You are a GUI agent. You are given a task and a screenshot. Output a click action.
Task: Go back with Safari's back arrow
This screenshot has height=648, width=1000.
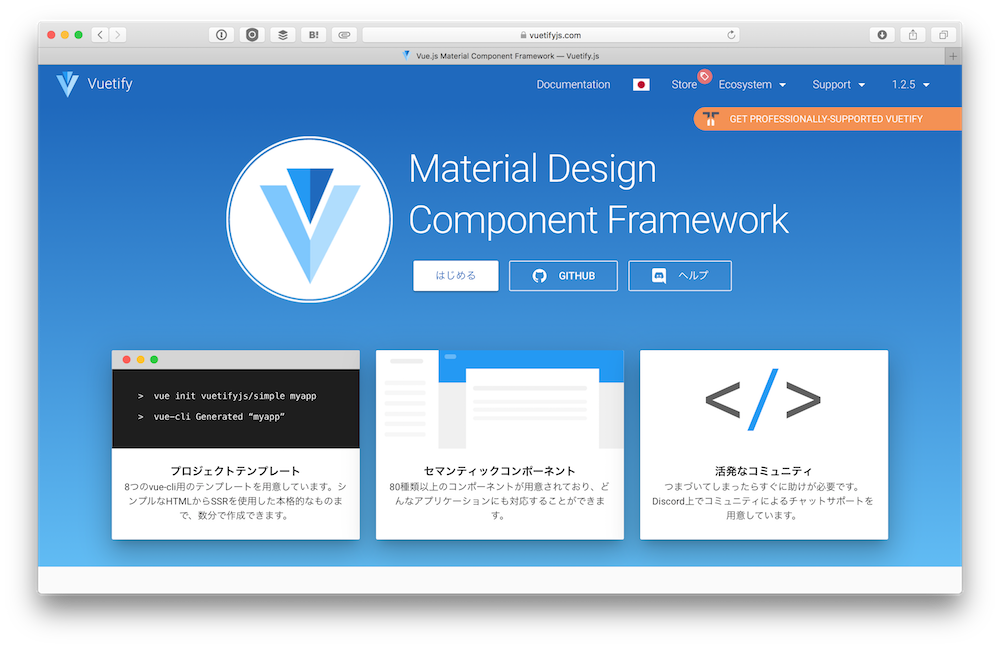point(100,35)
